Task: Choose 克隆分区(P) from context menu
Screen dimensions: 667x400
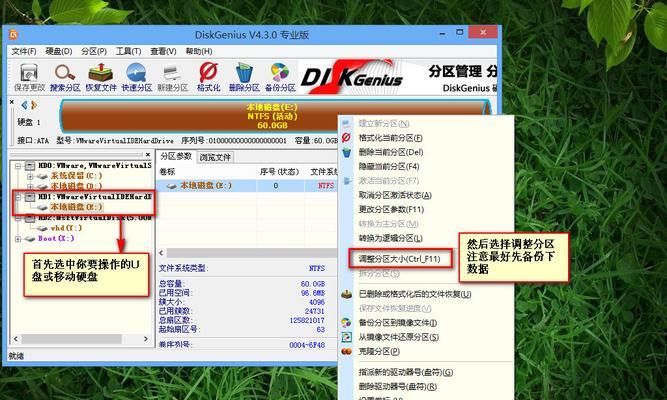Action: (379, 351)
